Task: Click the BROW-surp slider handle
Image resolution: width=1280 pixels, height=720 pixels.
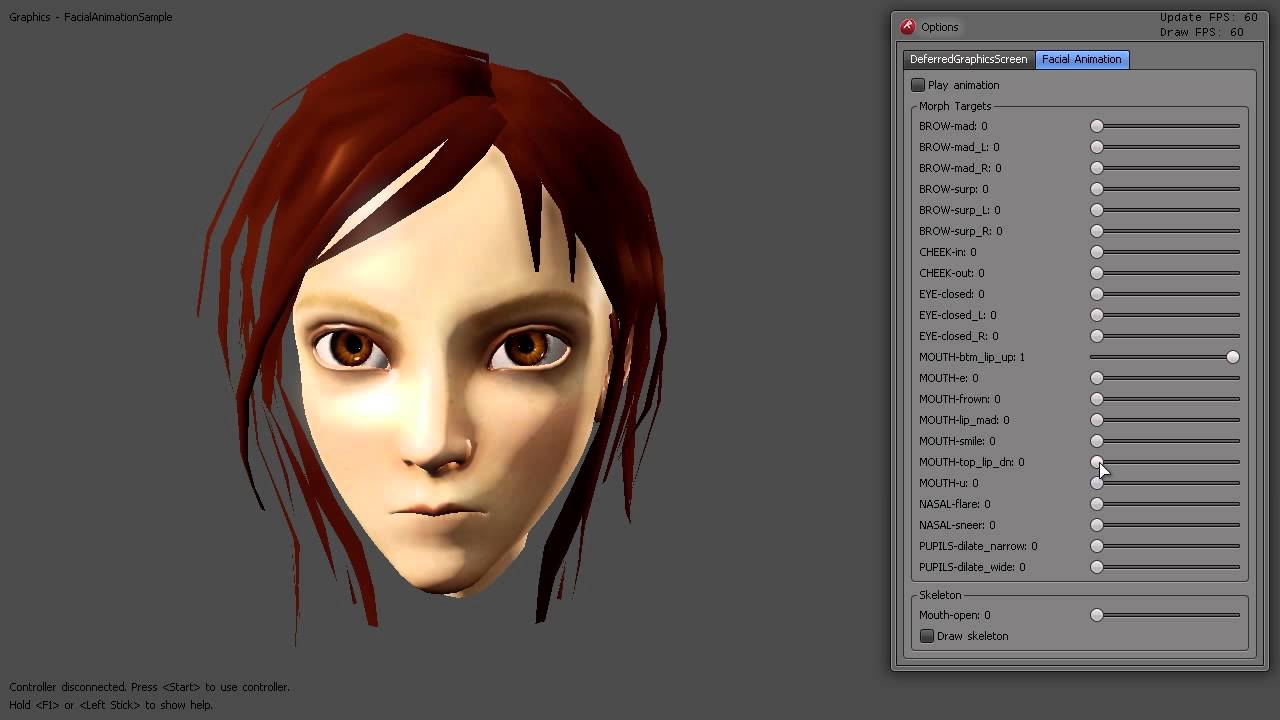Action: point(1097,189)
